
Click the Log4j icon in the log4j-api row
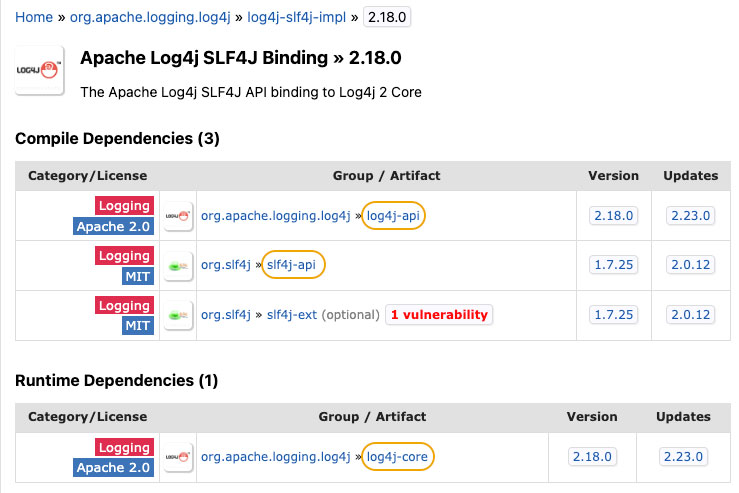click(x=178, y=216)
